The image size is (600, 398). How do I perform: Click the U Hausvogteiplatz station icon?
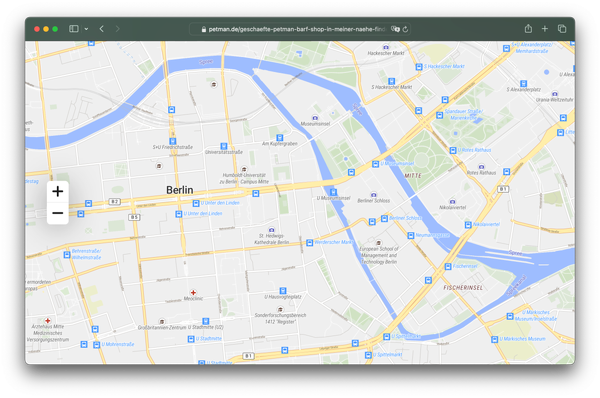click(283, 291)
